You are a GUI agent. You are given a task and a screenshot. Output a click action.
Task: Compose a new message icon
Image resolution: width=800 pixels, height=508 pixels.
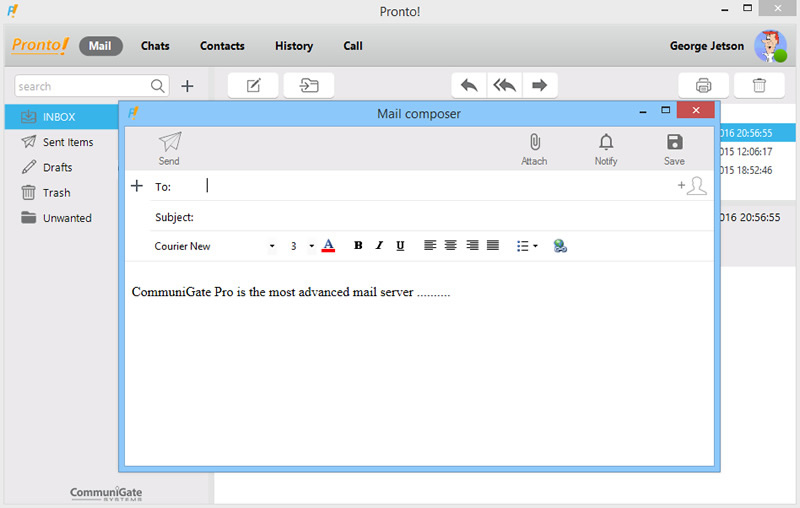point(253,85)
